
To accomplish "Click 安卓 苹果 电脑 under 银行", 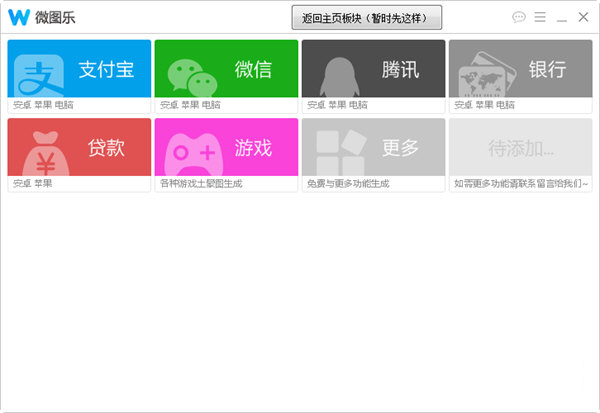I will (484, 105).
